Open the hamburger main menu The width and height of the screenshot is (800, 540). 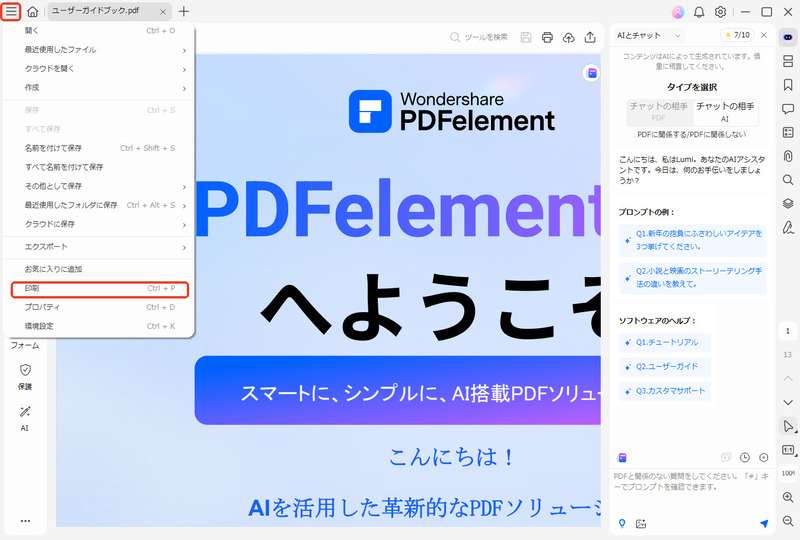pyautogui.click(x=11, y=11)
